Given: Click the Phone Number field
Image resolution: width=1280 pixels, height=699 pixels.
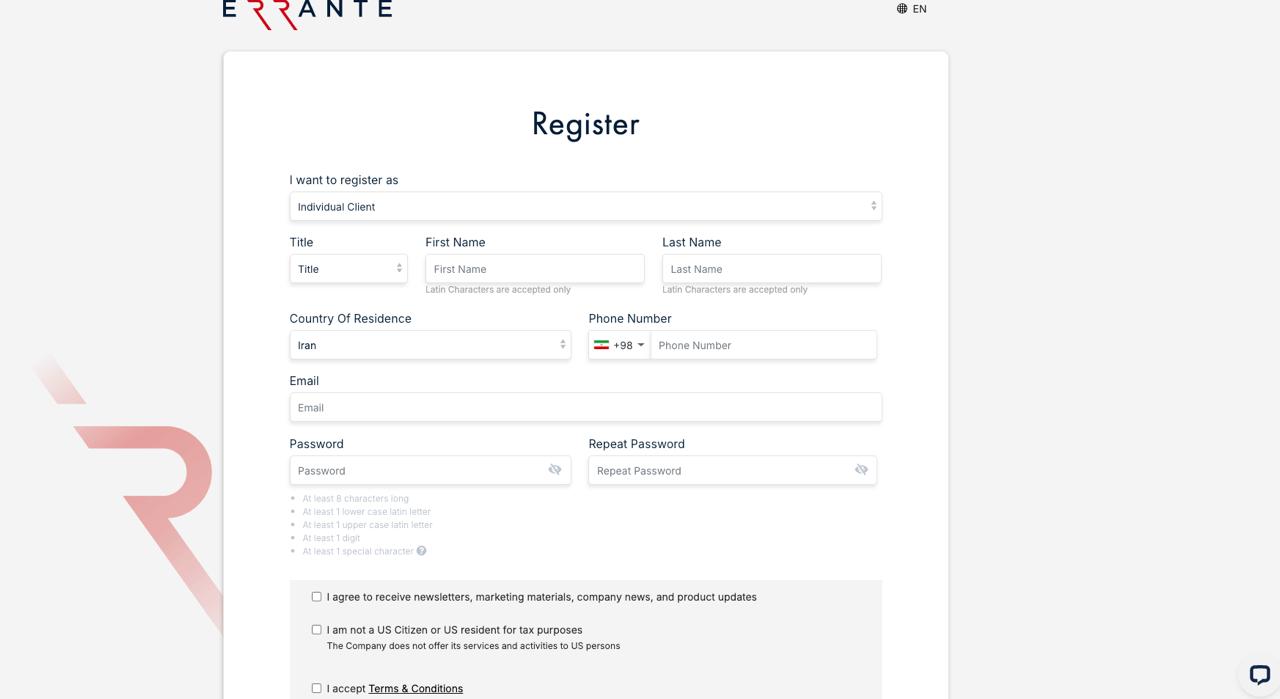Looking at the screenshot, I should pyautogui.click(x=763, y=345).
